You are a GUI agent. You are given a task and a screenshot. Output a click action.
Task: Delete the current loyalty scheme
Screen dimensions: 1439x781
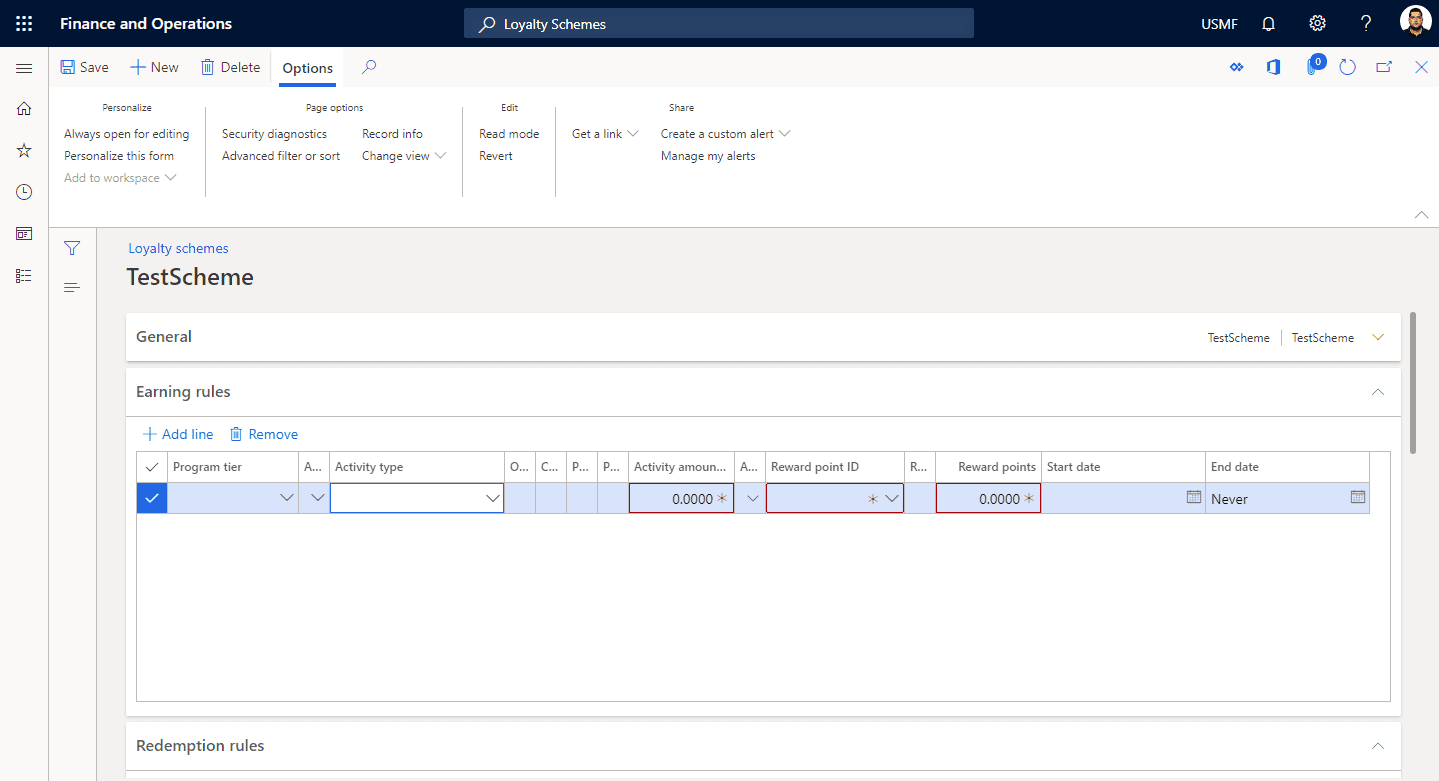[x=230, y=67]
